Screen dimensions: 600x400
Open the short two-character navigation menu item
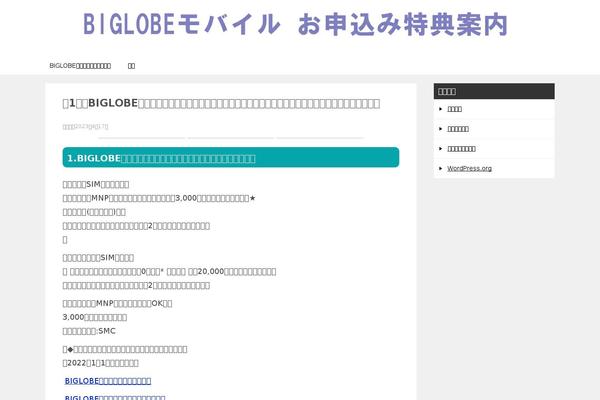[x=131, y=66]
